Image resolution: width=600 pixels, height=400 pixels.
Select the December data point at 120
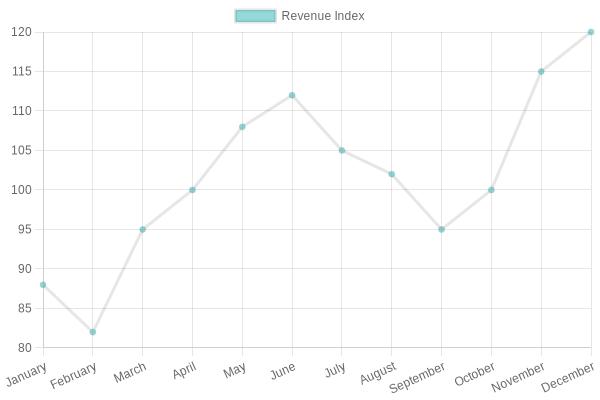click(590, 32)
